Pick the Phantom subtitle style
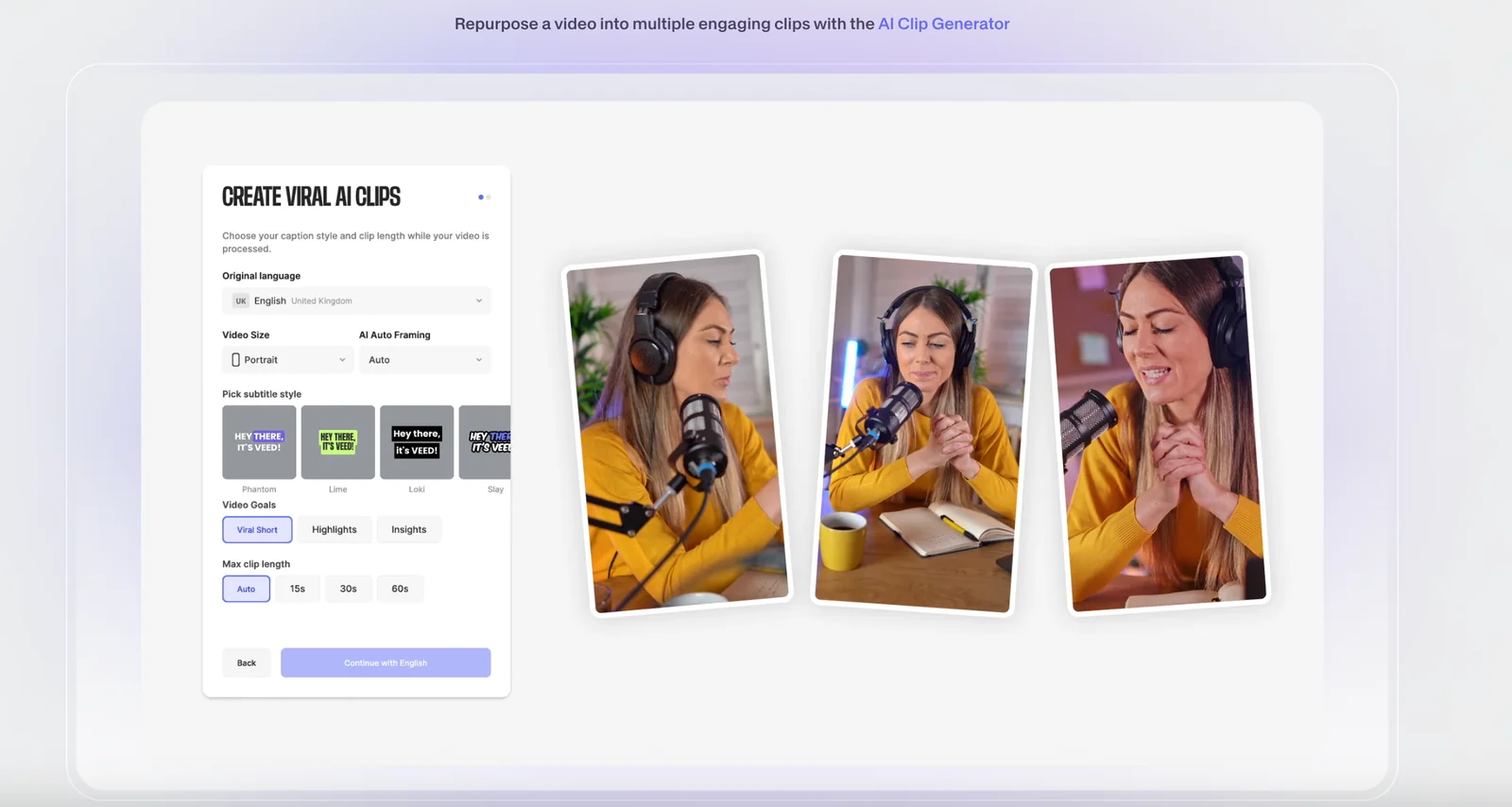 pyautogui.click(x=259, y=442)
